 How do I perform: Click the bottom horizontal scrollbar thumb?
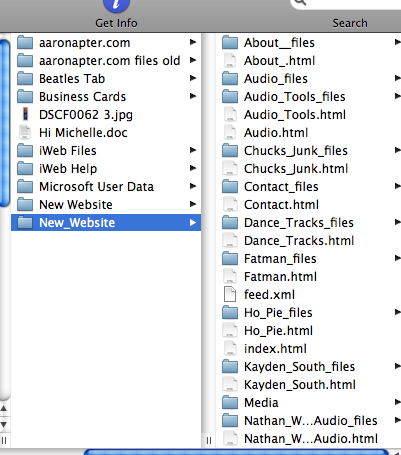pyautogui.click(x=236, y=452)
